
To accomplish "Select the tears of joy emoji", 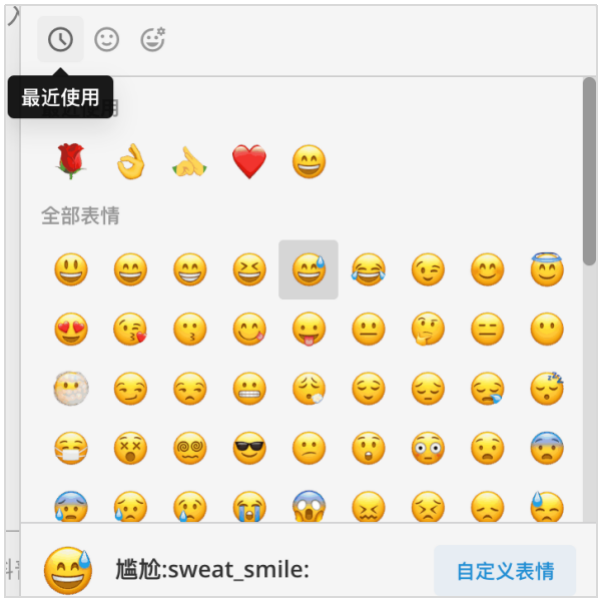I will click(x=369, y=270).
